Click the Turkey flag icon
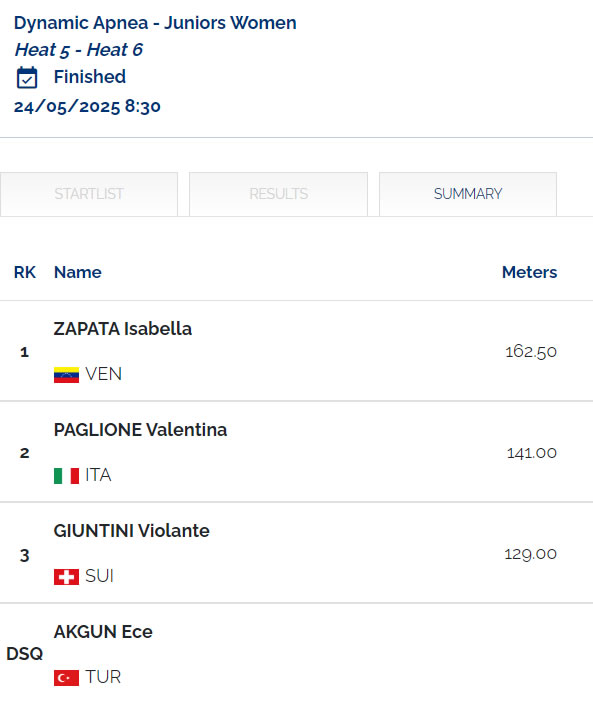 (x=66, y=678)
